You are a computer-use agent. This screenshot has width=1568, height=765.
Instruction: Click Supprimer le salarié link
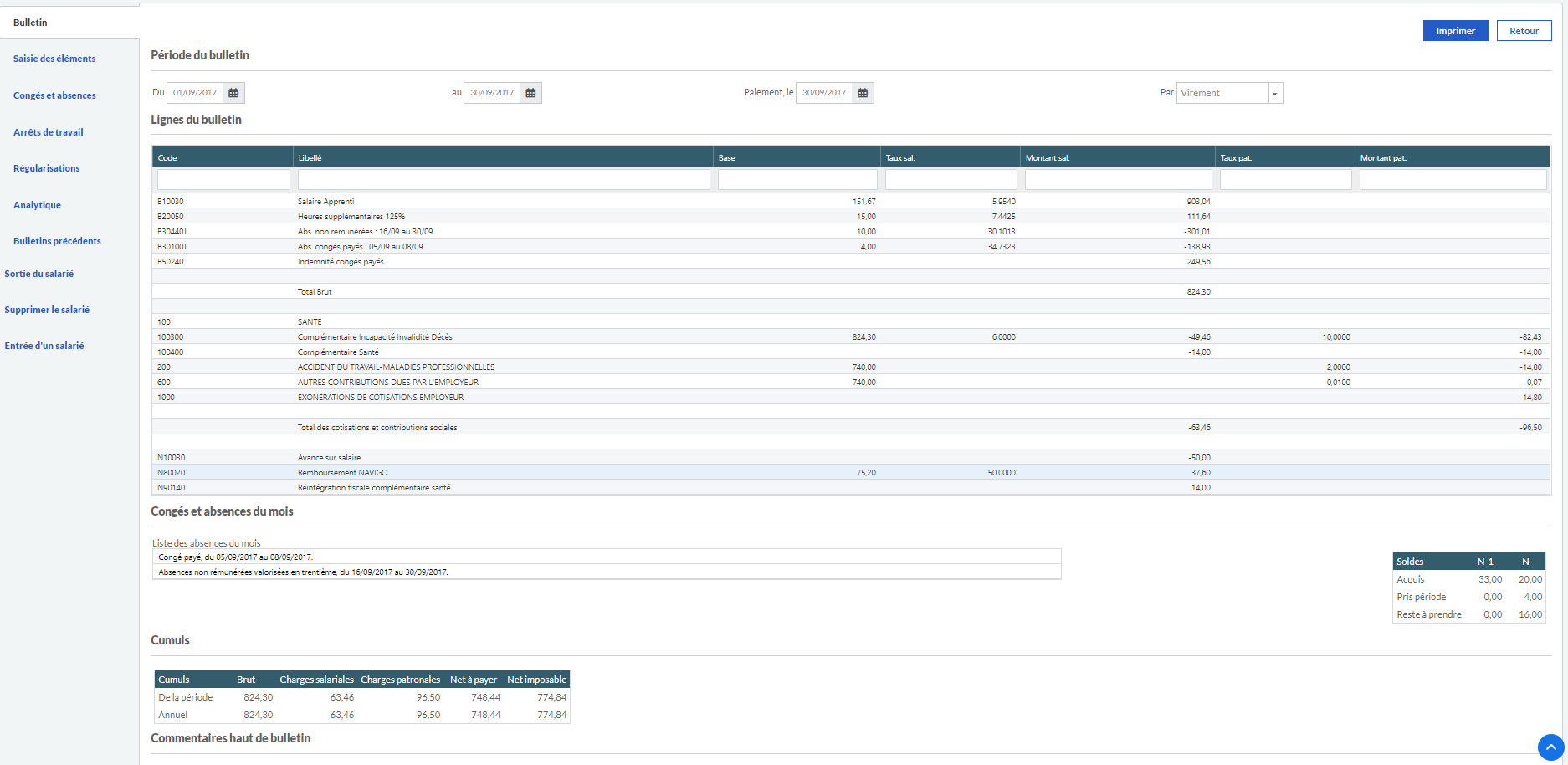(47, 310)
